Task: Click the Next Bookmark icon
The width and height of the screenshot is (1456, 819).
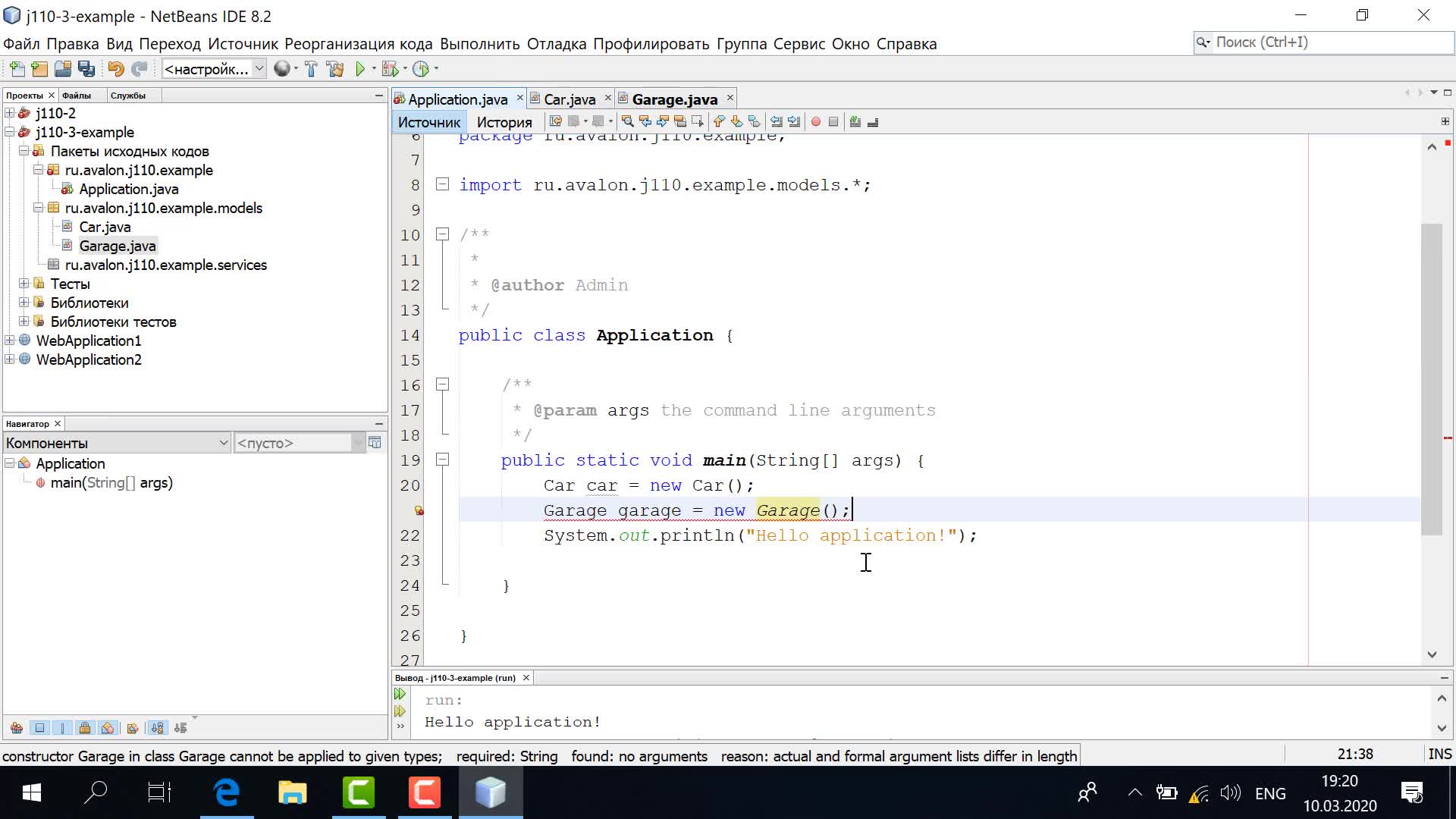Action: point(736,121)
